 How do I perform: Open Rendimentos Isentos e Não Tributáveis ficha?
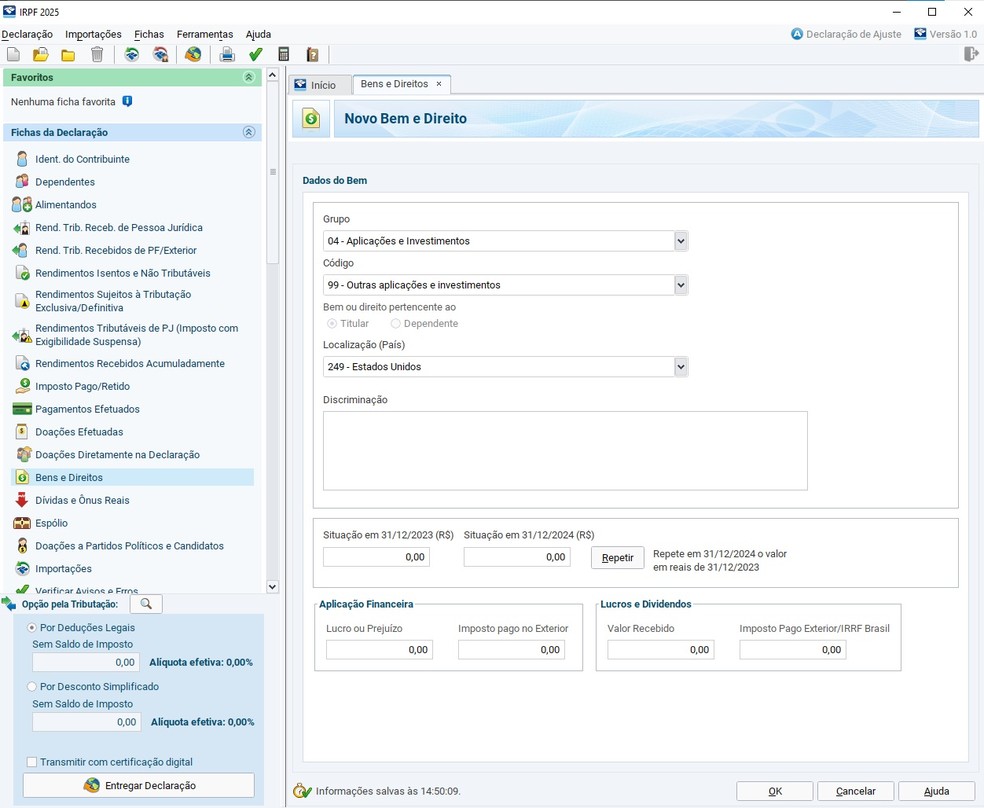click(123, 273)
